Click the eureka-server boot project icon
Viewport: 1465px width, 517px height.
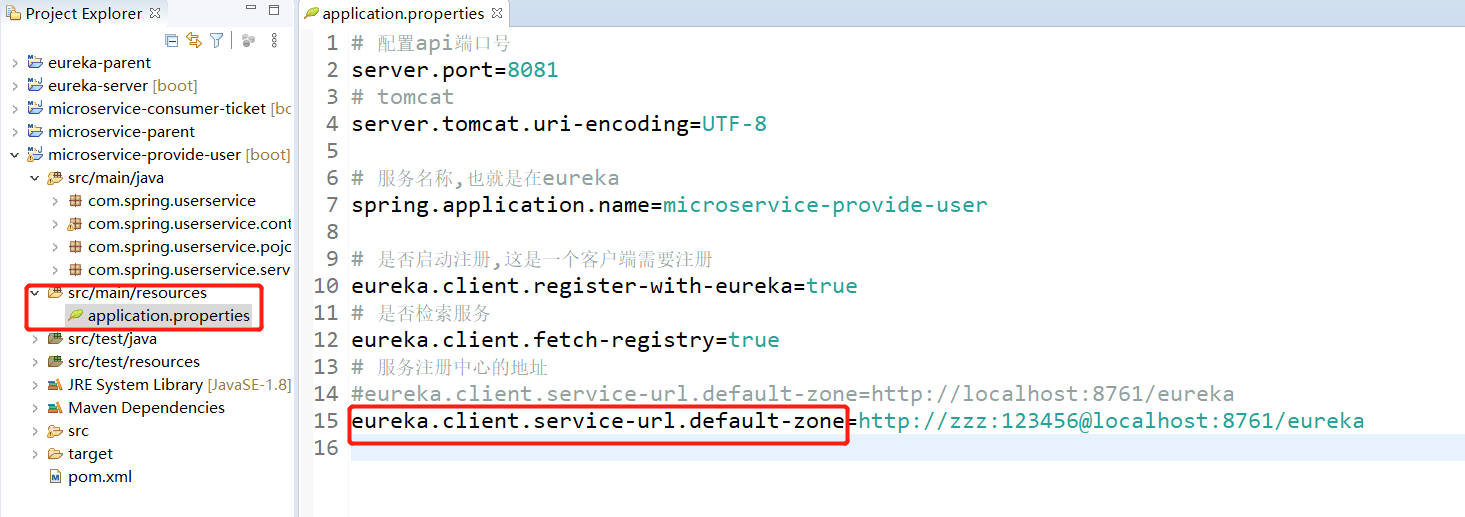click(35, 86)
